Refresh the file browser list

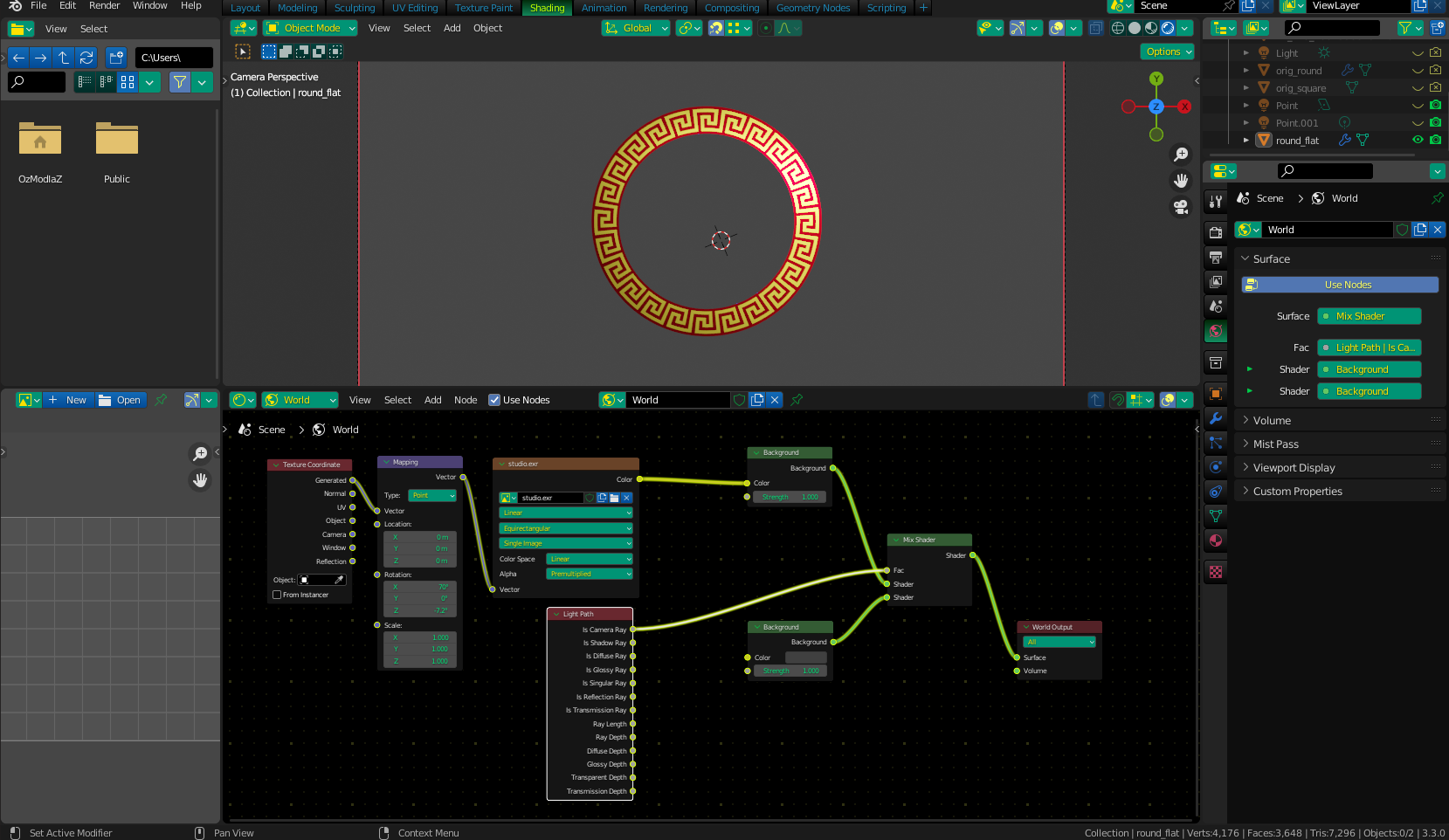coord(86,58)
